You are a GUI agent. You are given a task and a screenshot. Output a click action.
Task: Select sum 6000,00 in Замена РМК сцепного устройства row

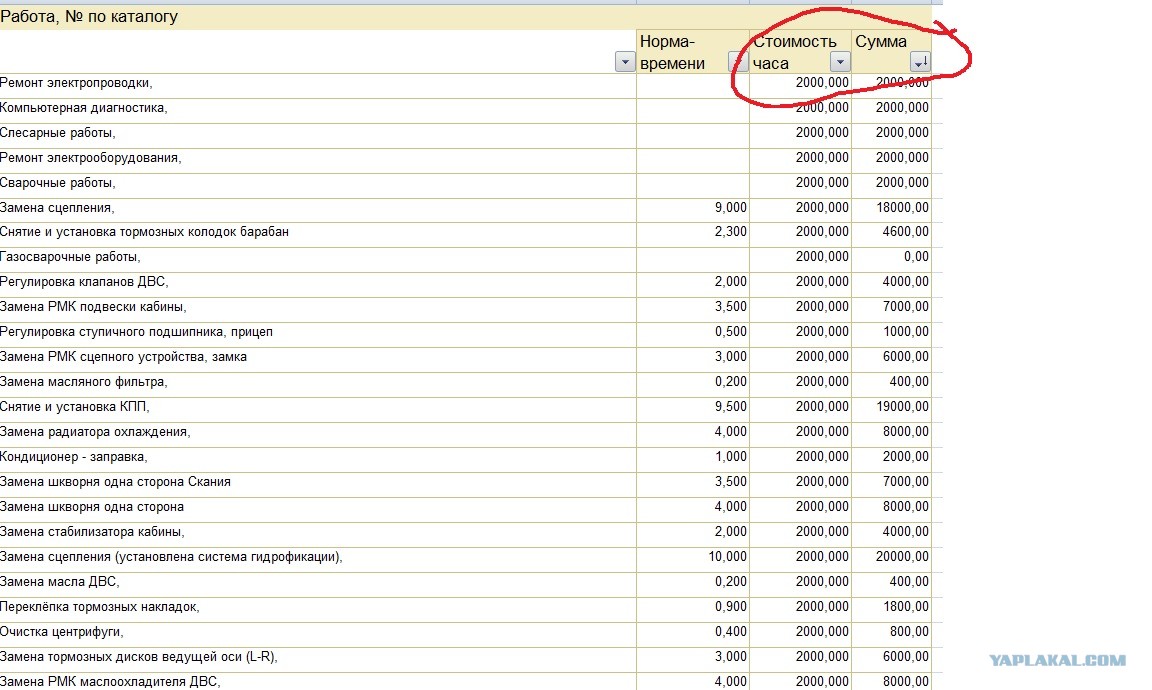(906, 357)
